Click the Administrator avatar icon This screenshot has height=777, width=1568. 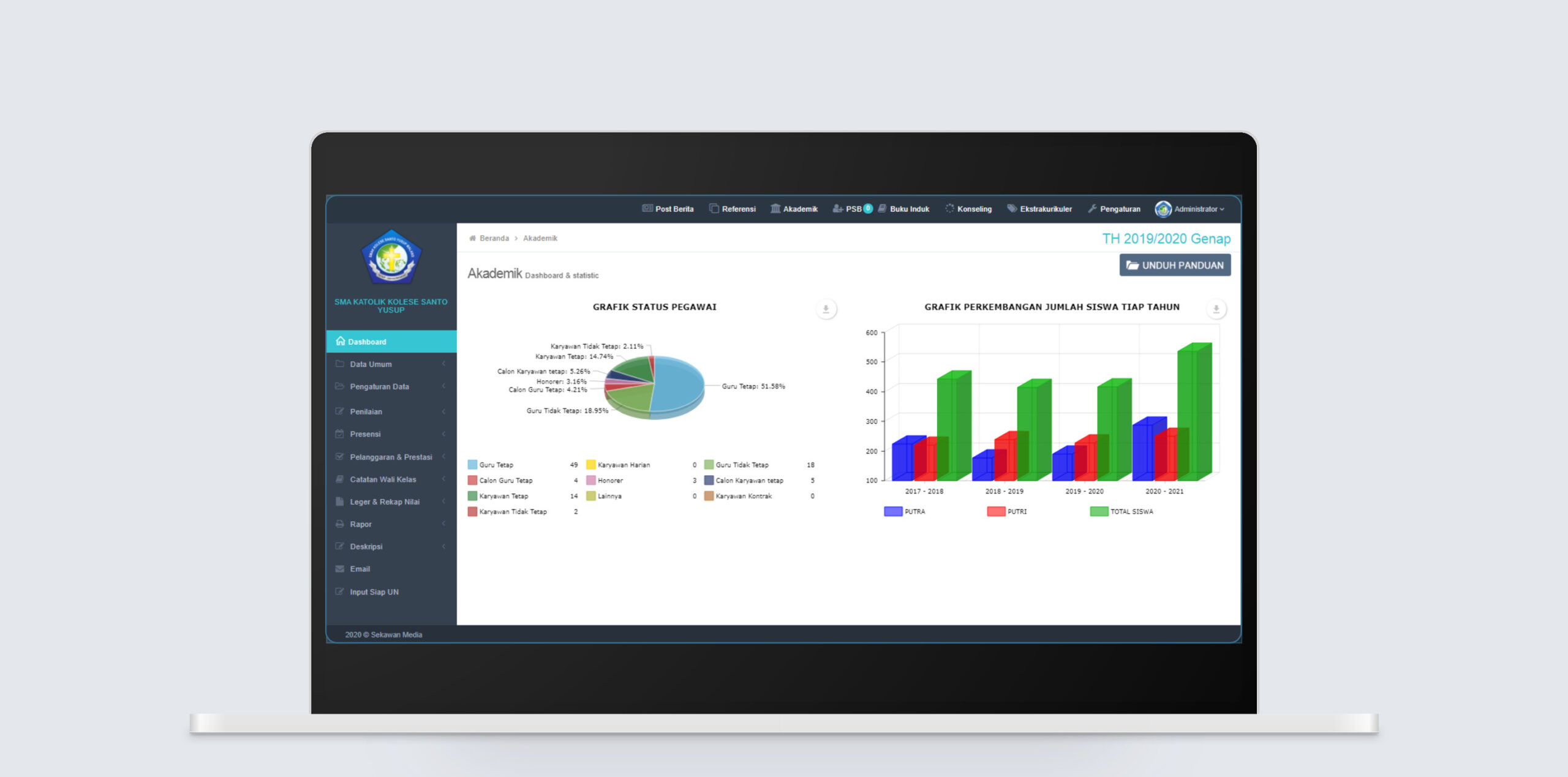pos(1163,209)
